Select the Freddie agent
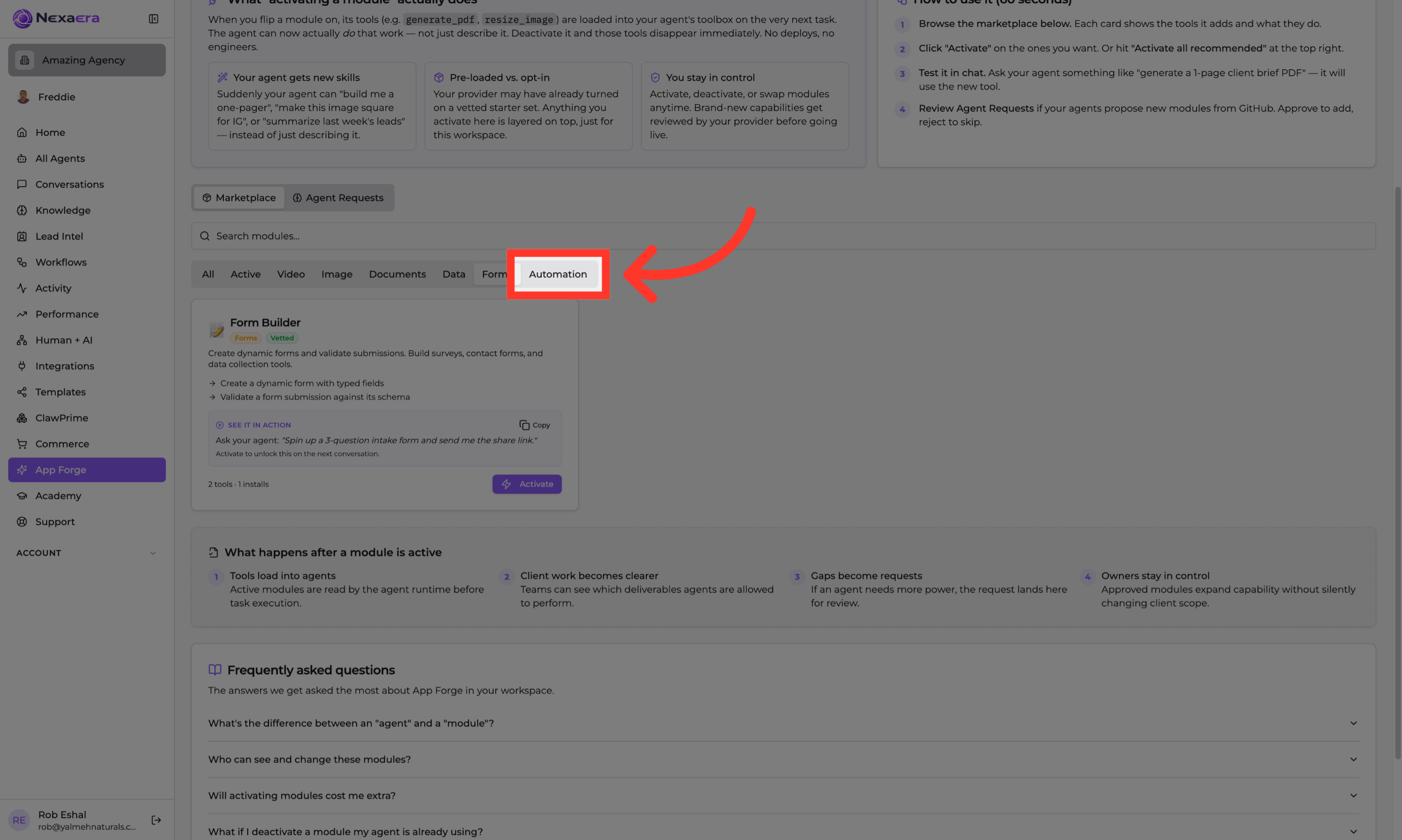 (87, 97)
